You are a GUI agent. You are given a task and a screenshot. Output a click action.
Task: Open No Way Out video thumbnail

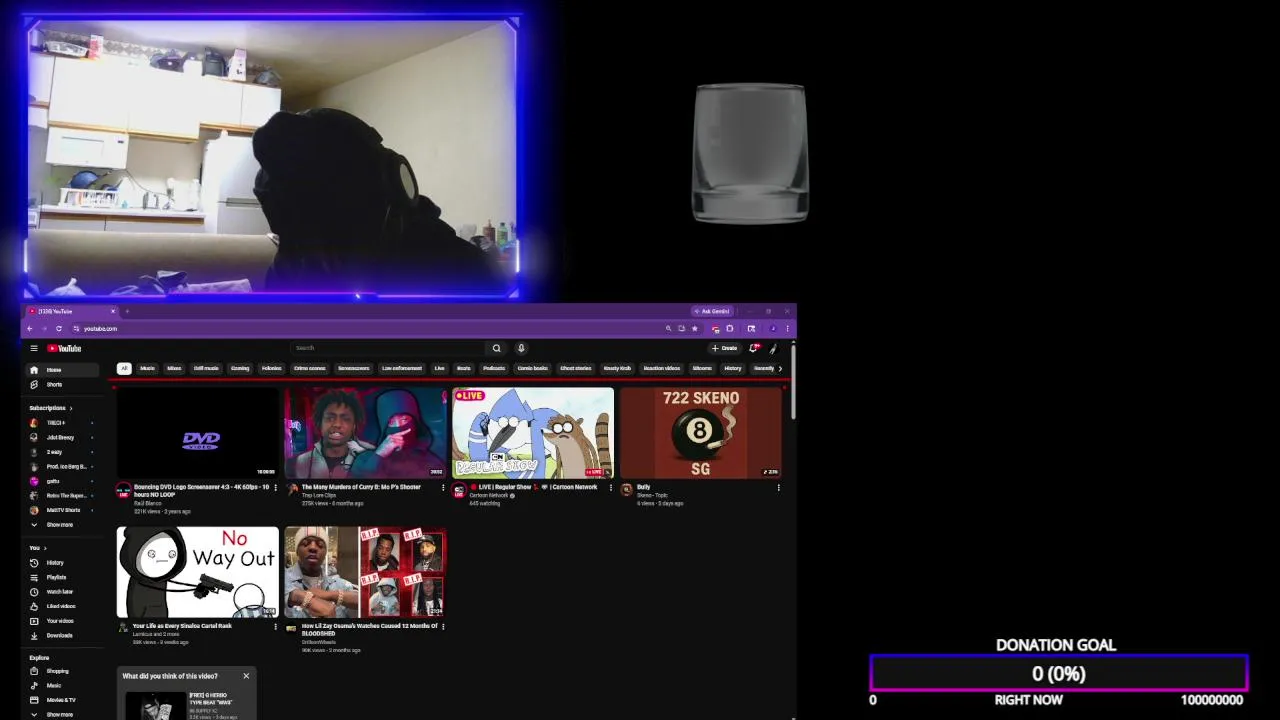(198, 572)
